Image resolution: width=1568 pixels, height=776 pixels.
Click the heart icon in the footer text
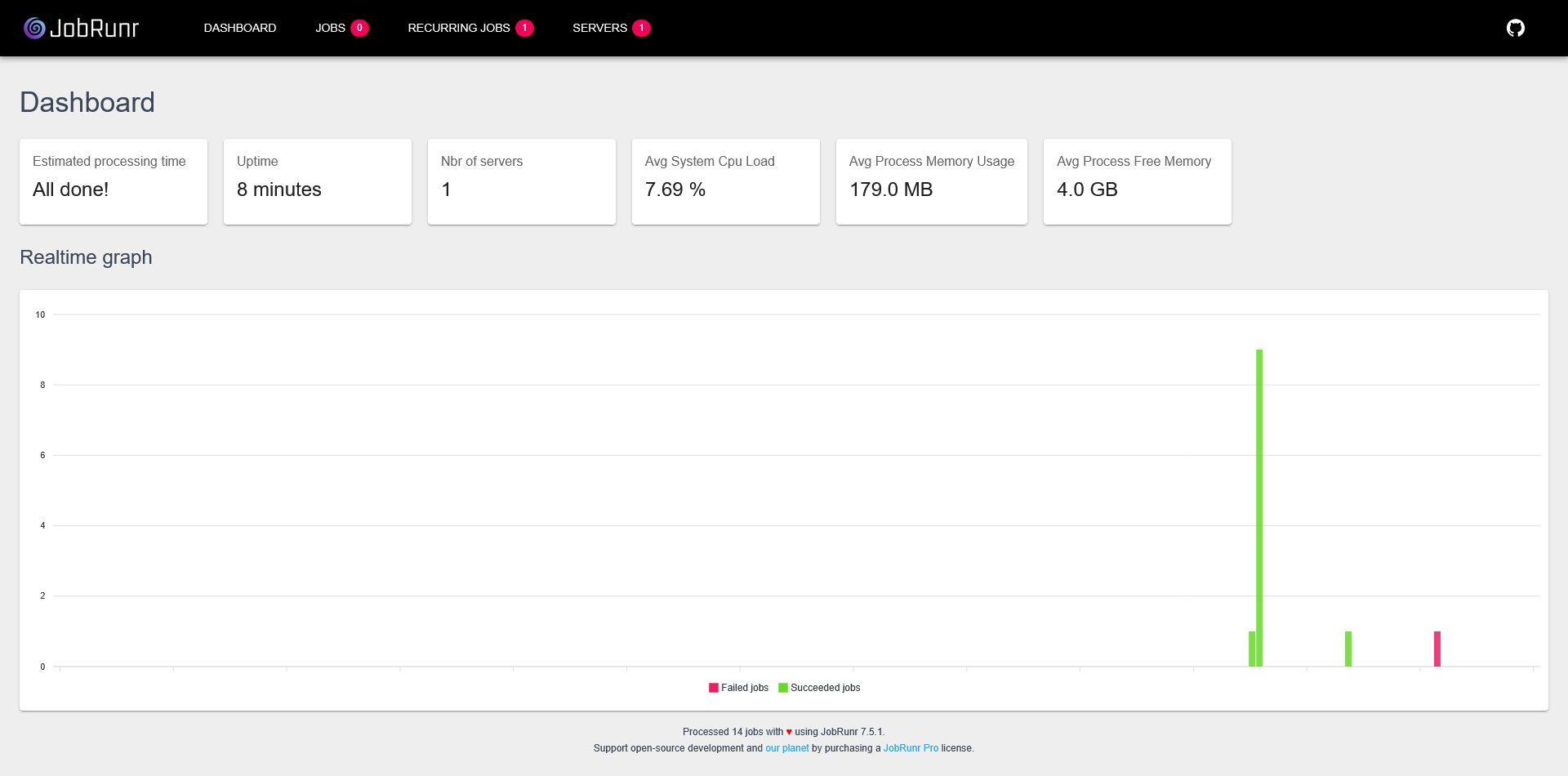coord(787,732)
